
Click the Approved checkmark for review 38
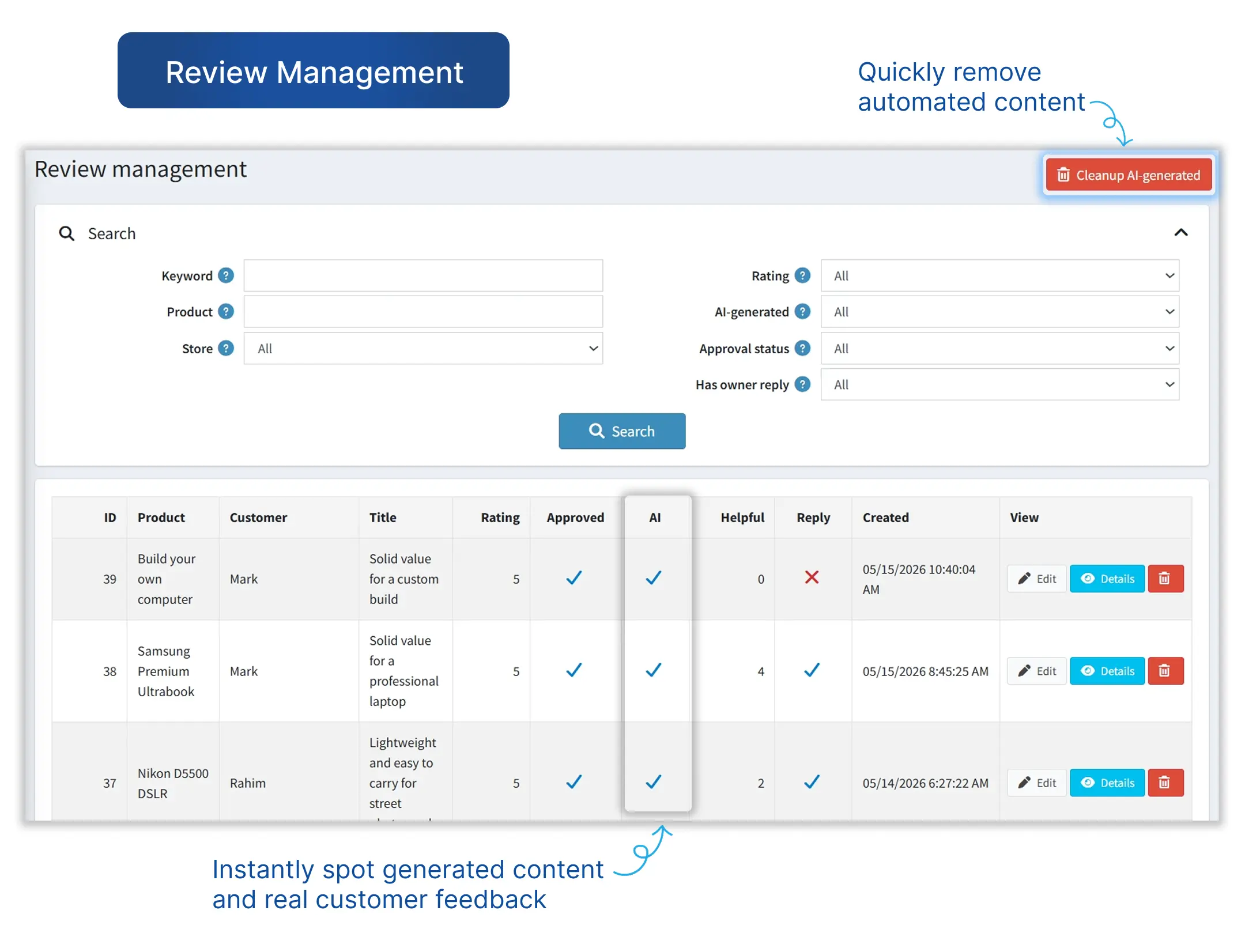pyautogui.click(x=574, y=670)
